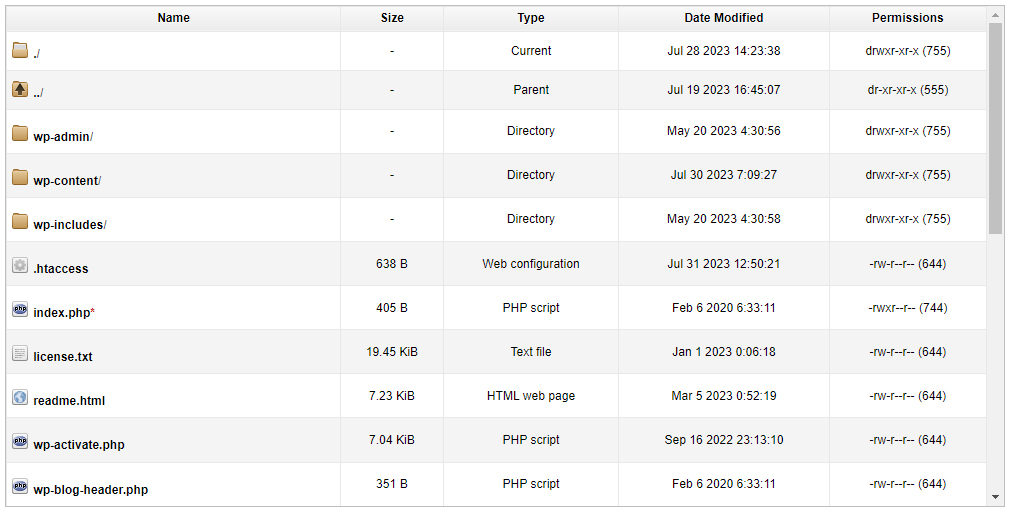
Task: Open the wp-blog-header.php file
Action: (x=90, y=490)
